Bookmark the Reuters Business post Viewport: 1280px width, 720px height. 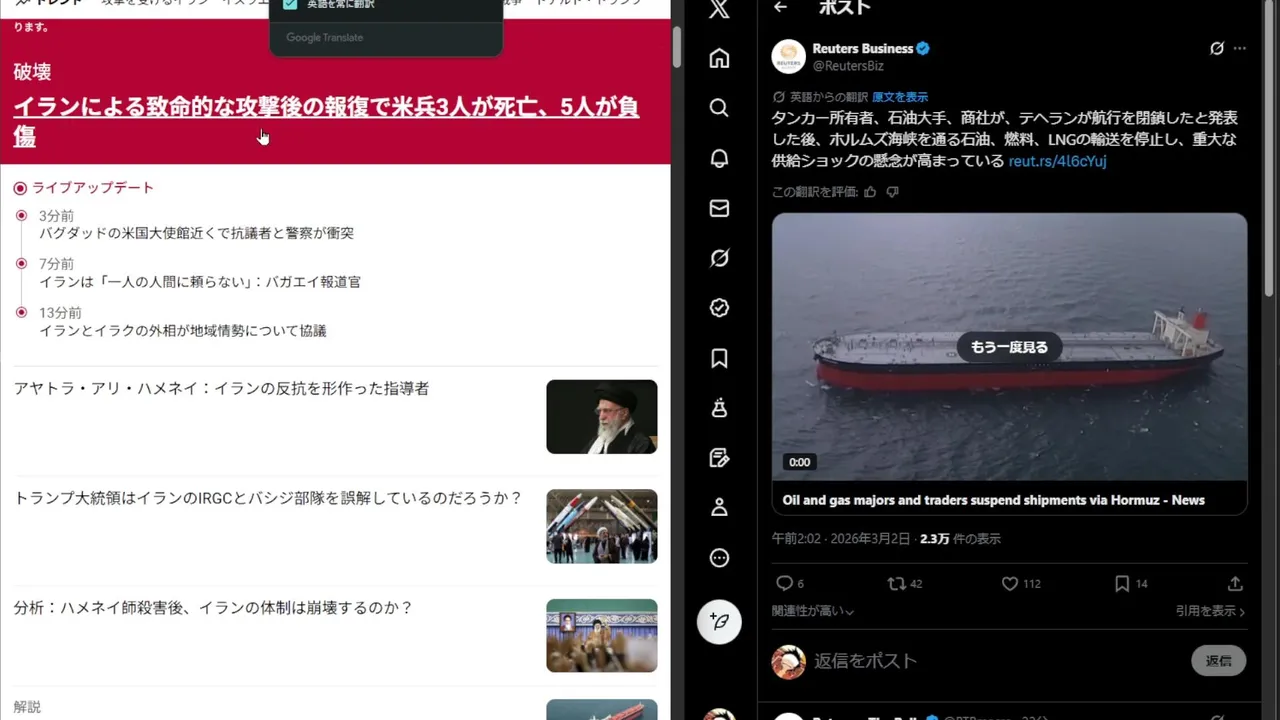click(x=1122, y=583)
